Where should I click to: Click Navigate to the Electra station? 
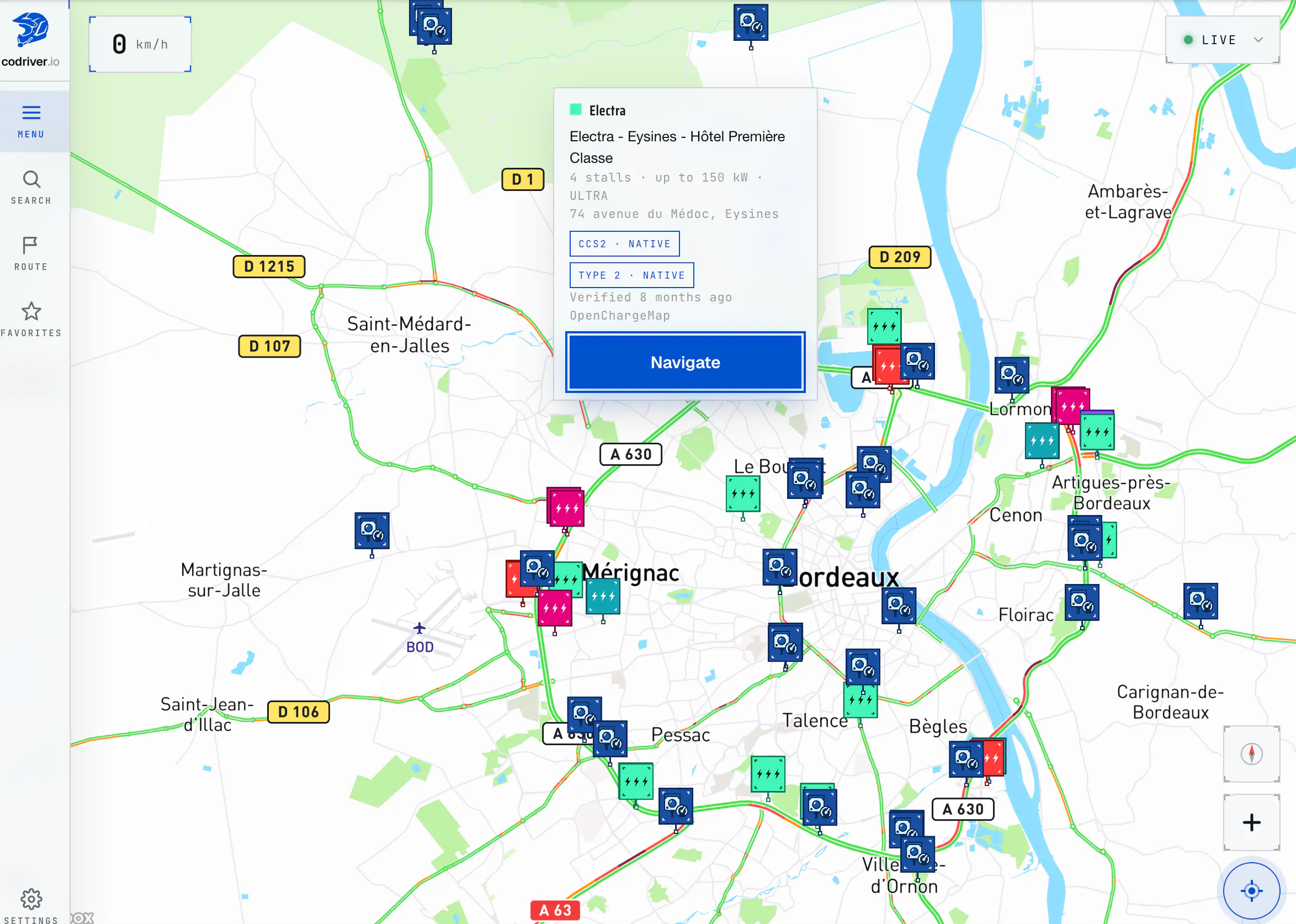point(685,363)
